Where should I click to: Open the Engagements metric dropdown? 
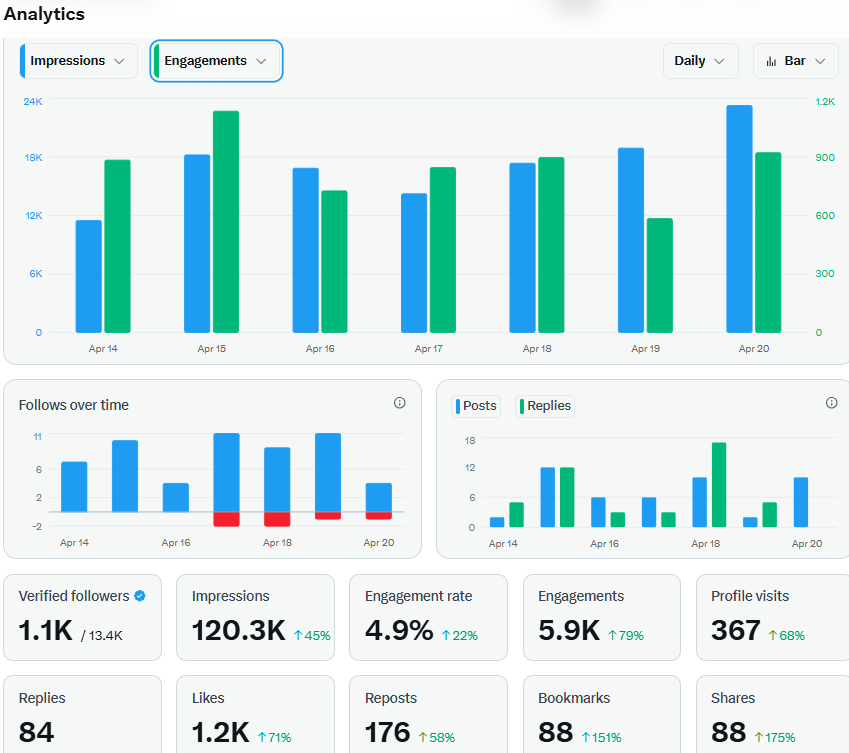[216, 60]
